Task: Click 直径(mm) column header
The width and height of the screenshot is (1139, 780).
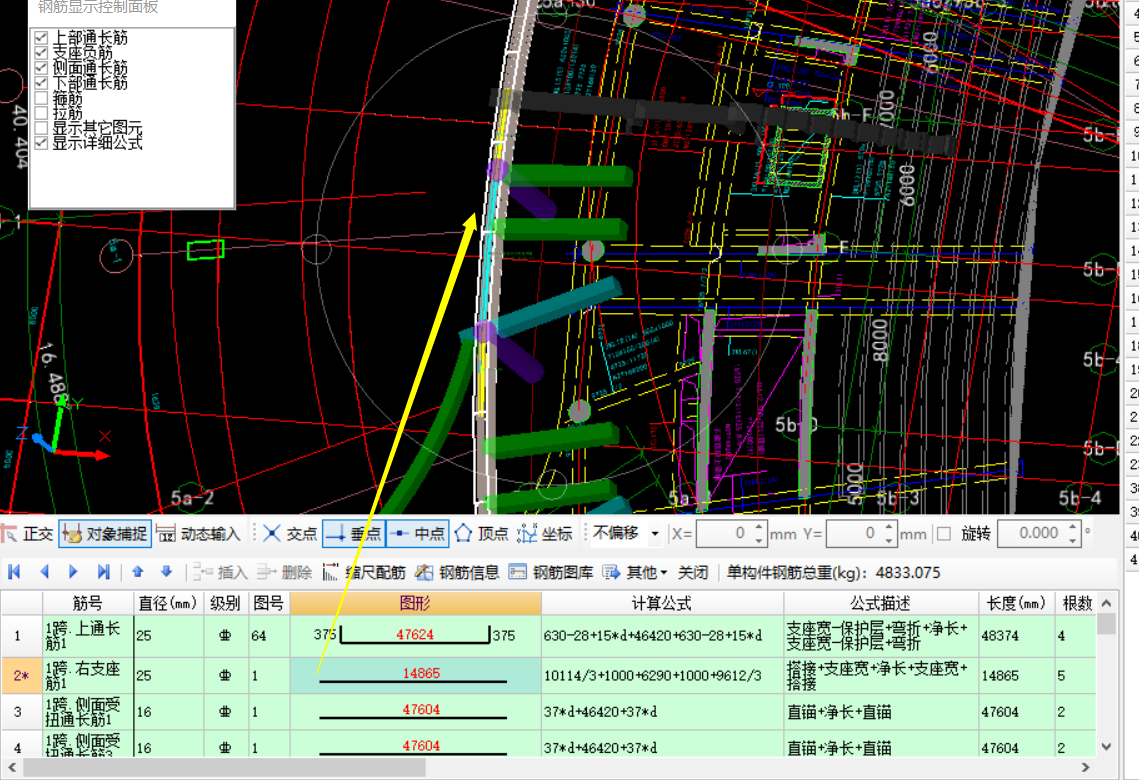Action: [168, 603]
